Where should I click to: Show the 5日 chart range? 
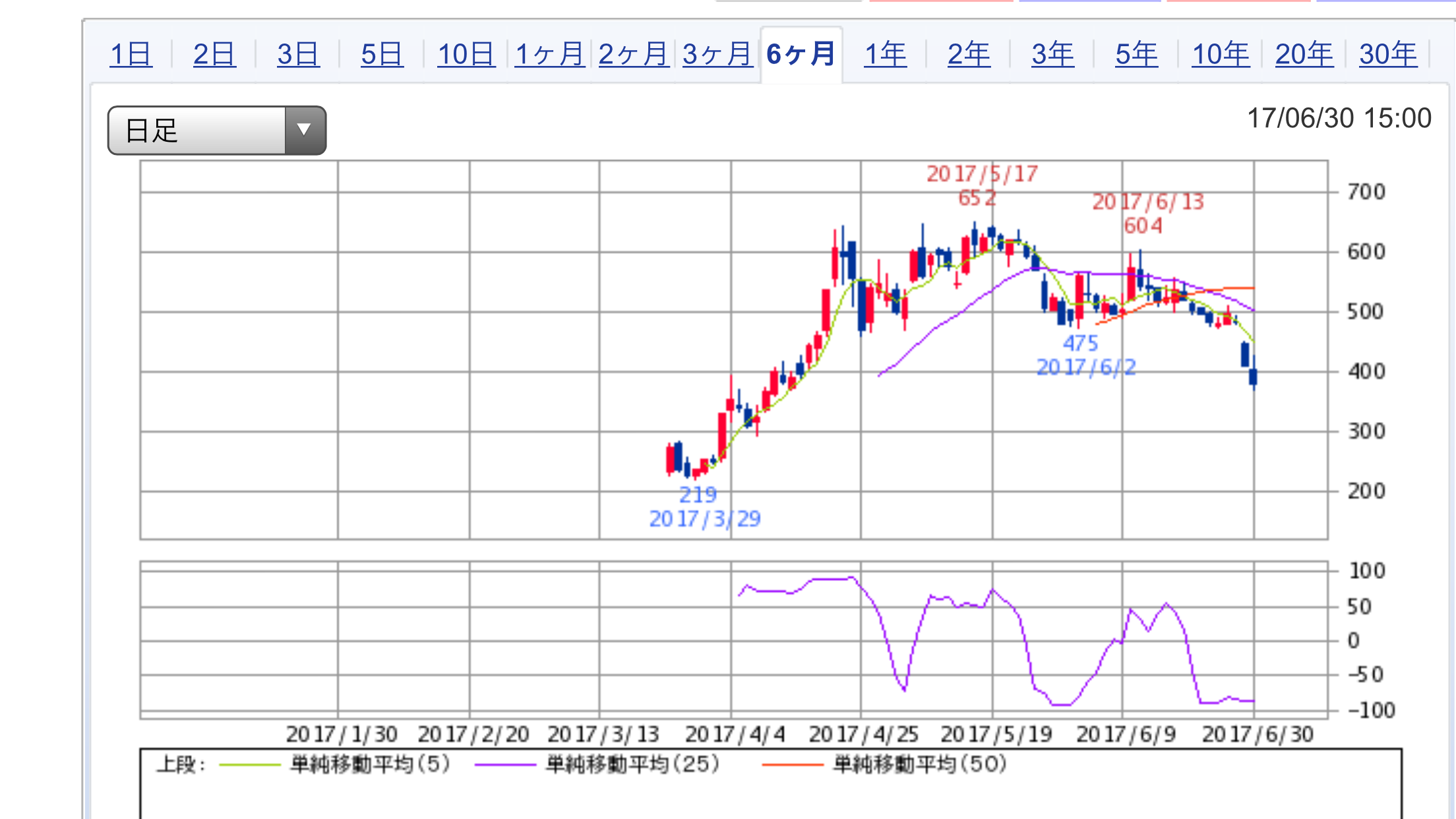pyautogui.click(x=382, y=54)
